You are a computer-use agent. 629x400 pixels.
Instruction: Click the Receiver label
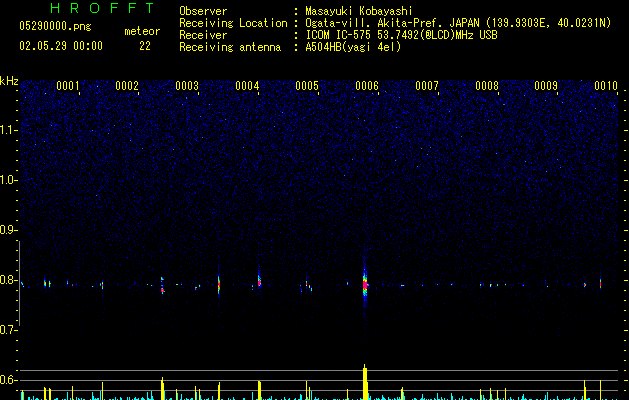point(203,35)
